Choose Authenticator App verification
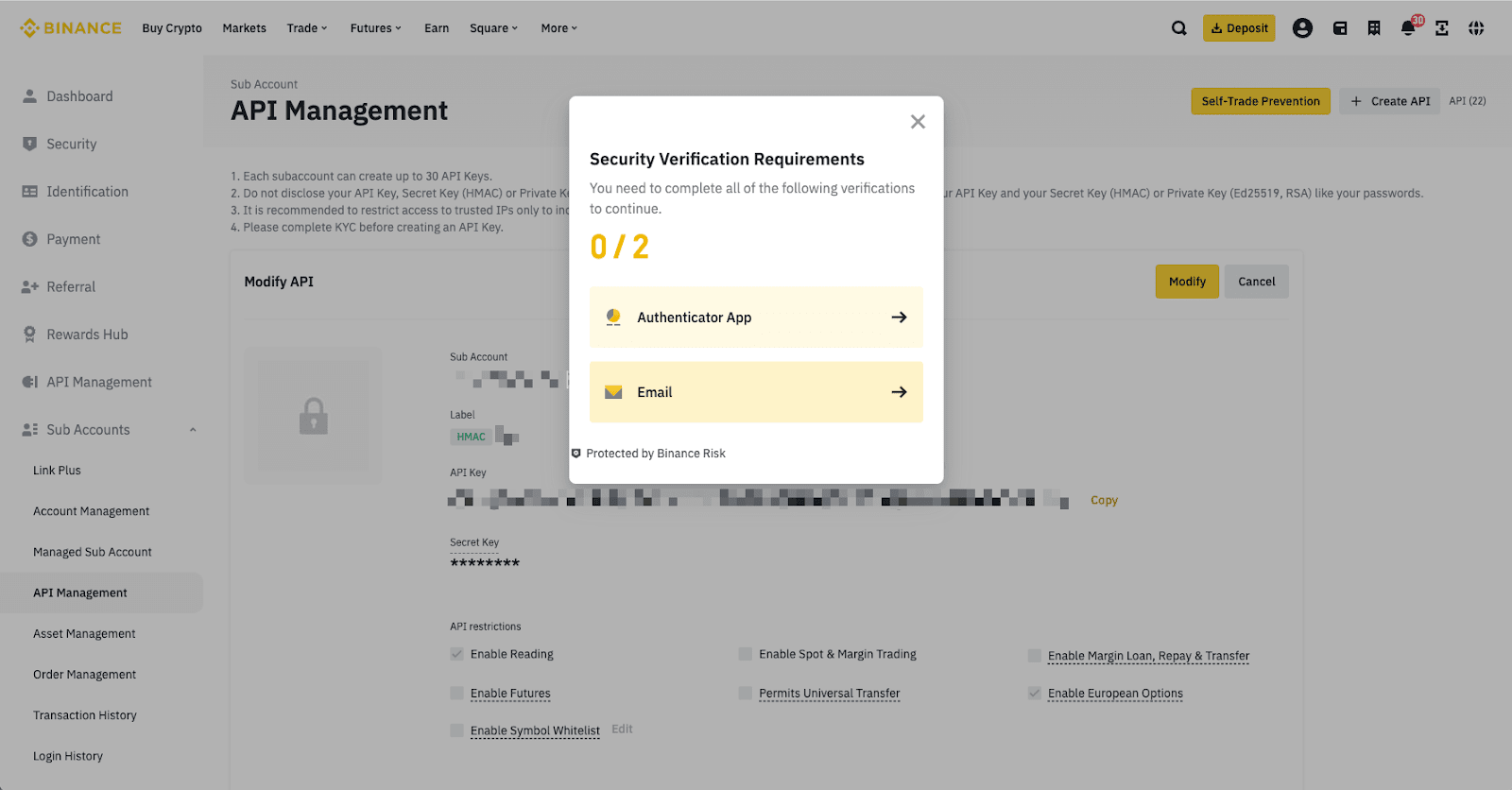Image resolution: width=1512 pixels, height=790 pixels. click(756, 318)
